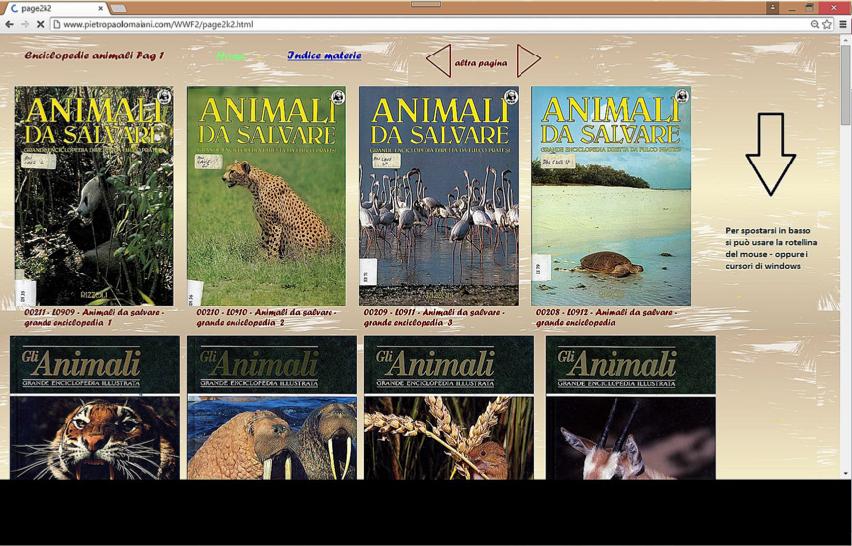Open the cheetah cover of Animali da salvare

coord(266,196)
